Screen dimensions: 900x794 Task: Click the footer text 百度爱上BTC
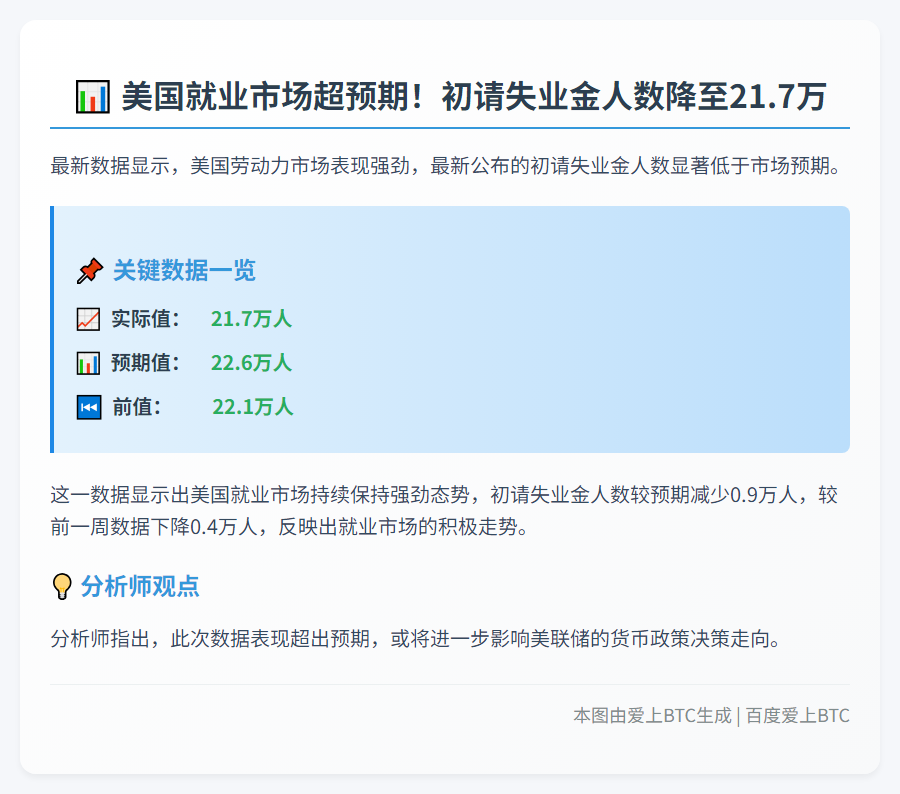[797, 716]
